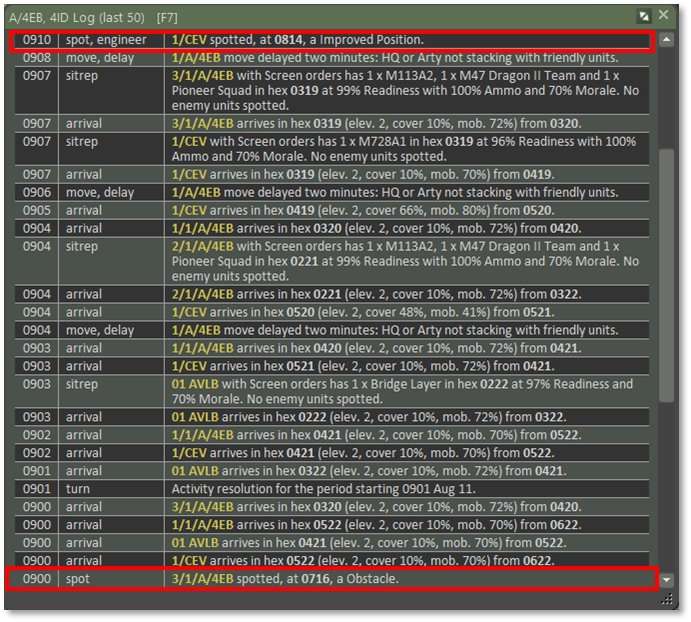Click unit 3/1/A/4EB in the 0907 sitrep
Image resolution: width=691 pixels, height=622 pixels.
(203, 75)
